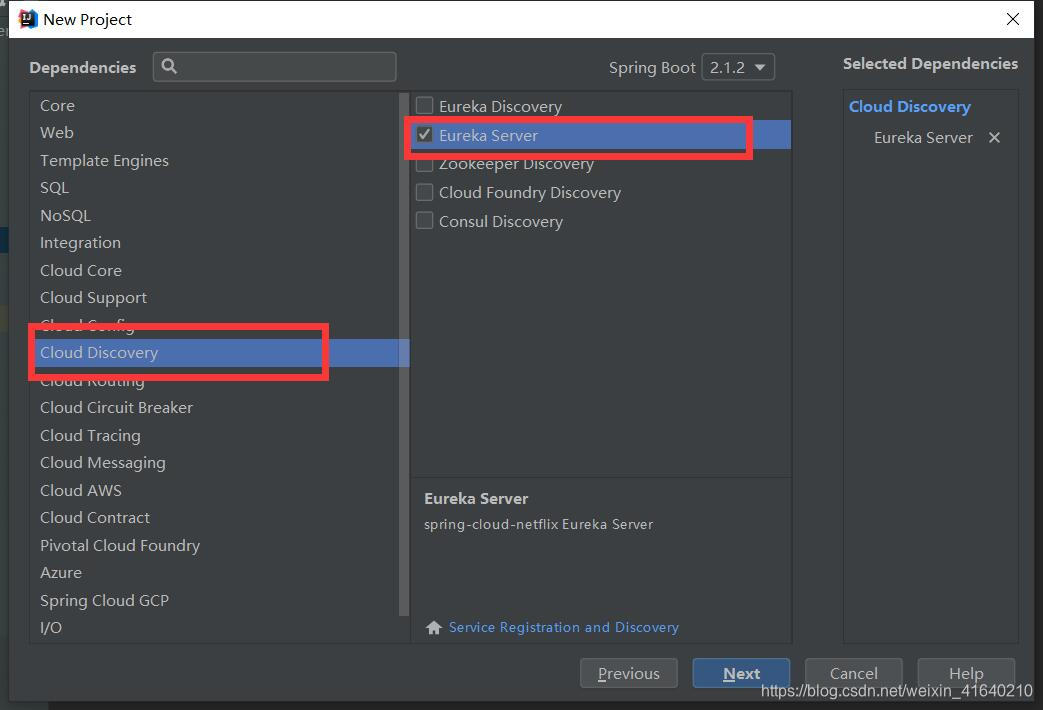Select the Core dependency category

pos(214,105)
